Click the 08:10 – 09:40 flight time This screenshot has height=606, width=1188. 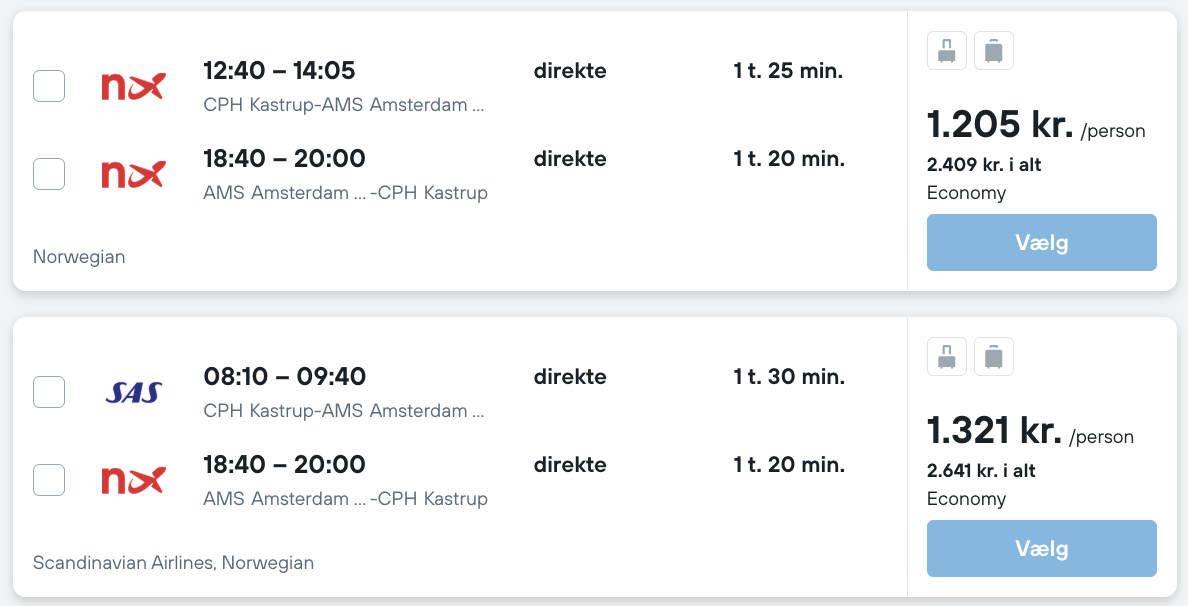coord(285,376)
